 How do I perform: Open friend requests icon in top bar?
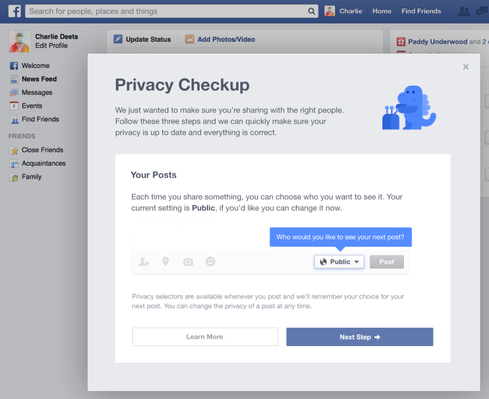point(464,11)
